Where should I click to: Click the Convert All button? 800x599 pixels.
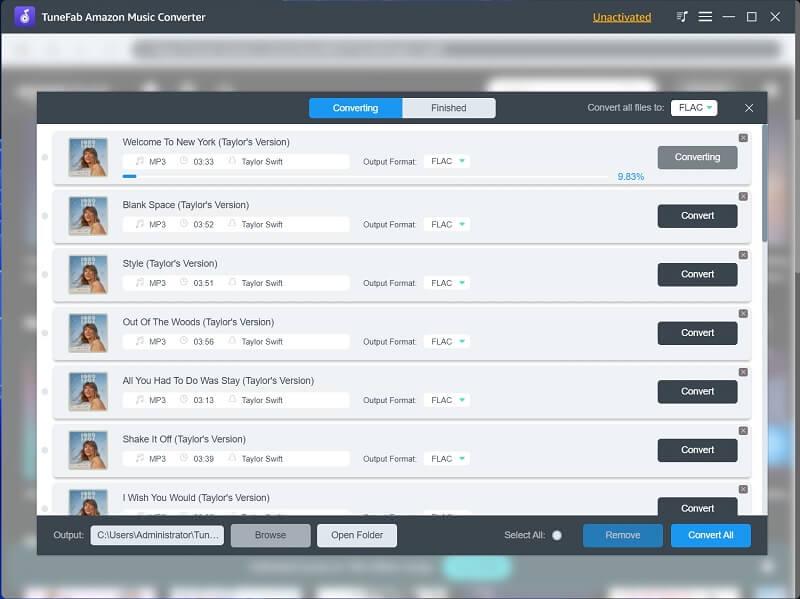(x=710, y=535)
